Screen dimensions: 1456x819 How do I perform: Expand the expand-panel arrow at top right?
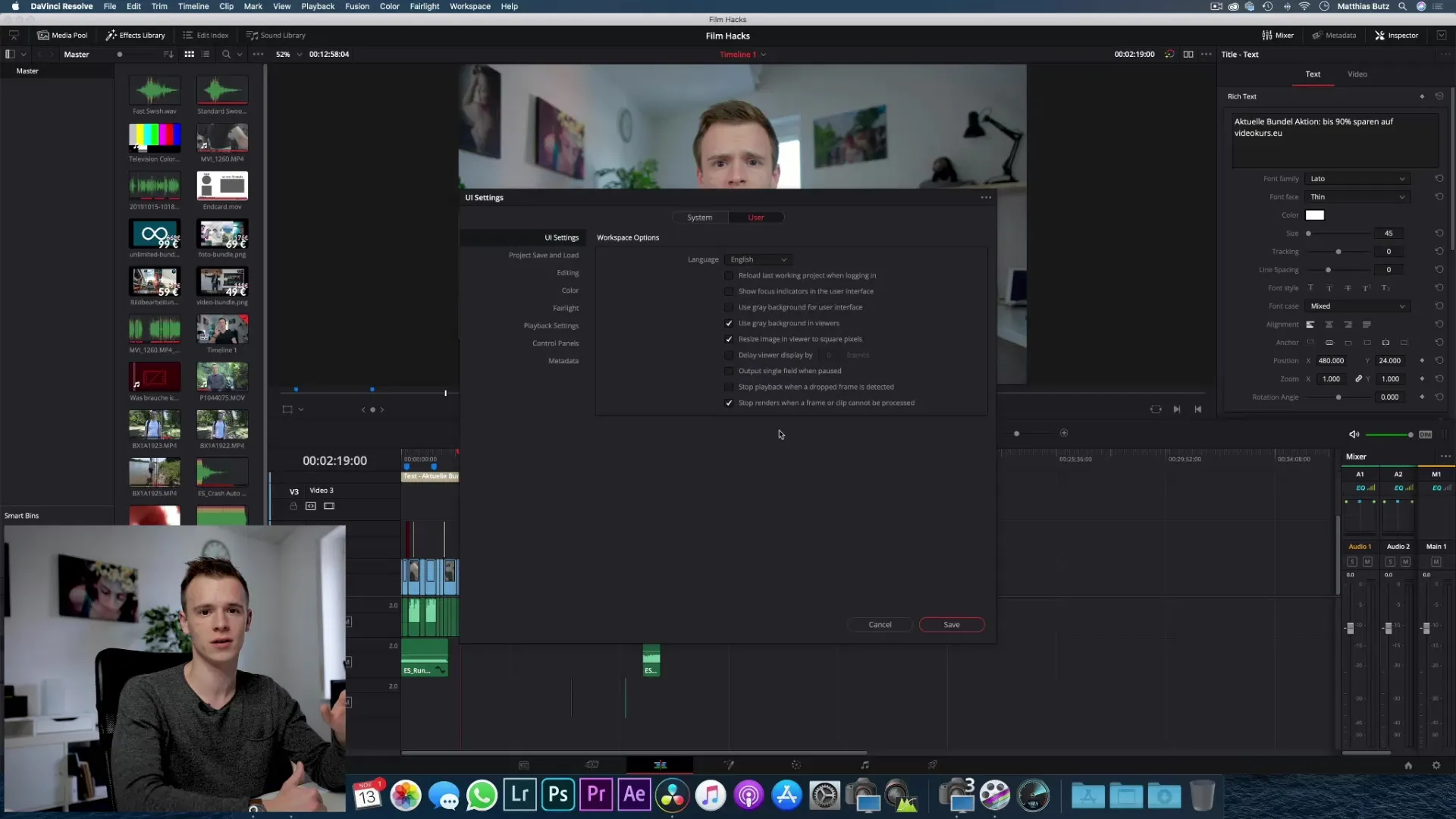(x=1442, y=35)
